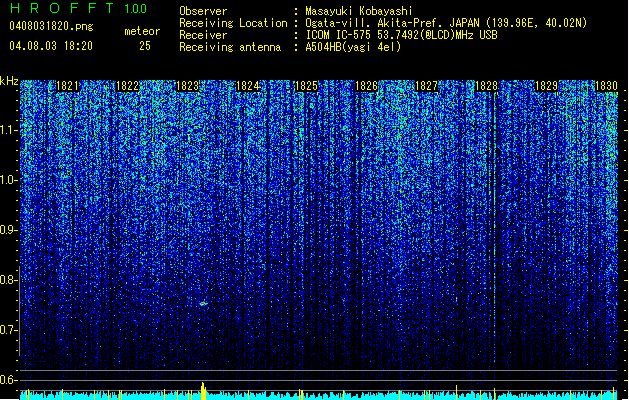This screenshot has width=629, height=400.
Task: Click the meteor label
Action: coord(142,31)
